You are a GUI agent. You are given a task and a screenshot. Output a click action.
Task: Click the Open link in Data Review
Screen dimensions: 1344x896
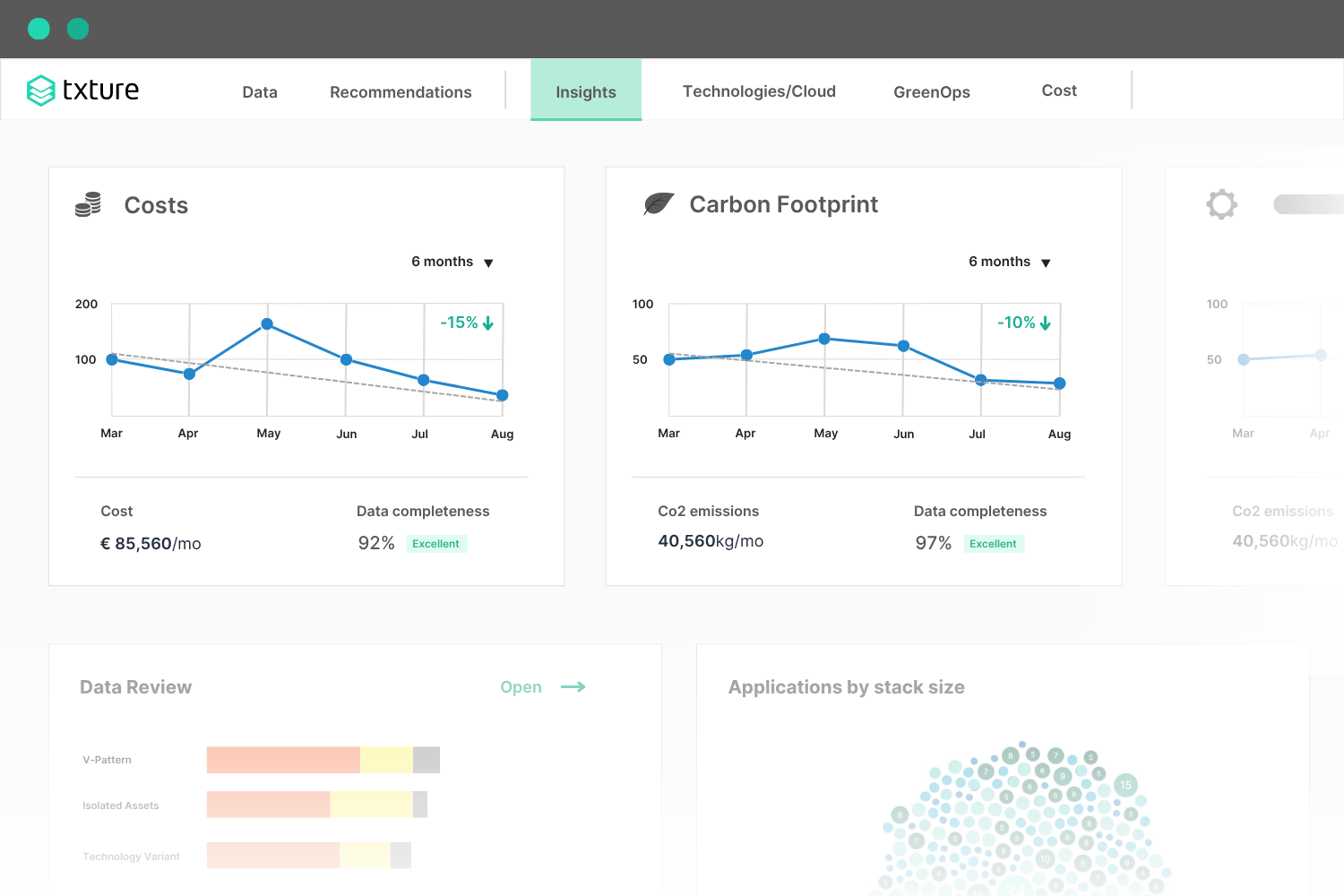point(521,687)
